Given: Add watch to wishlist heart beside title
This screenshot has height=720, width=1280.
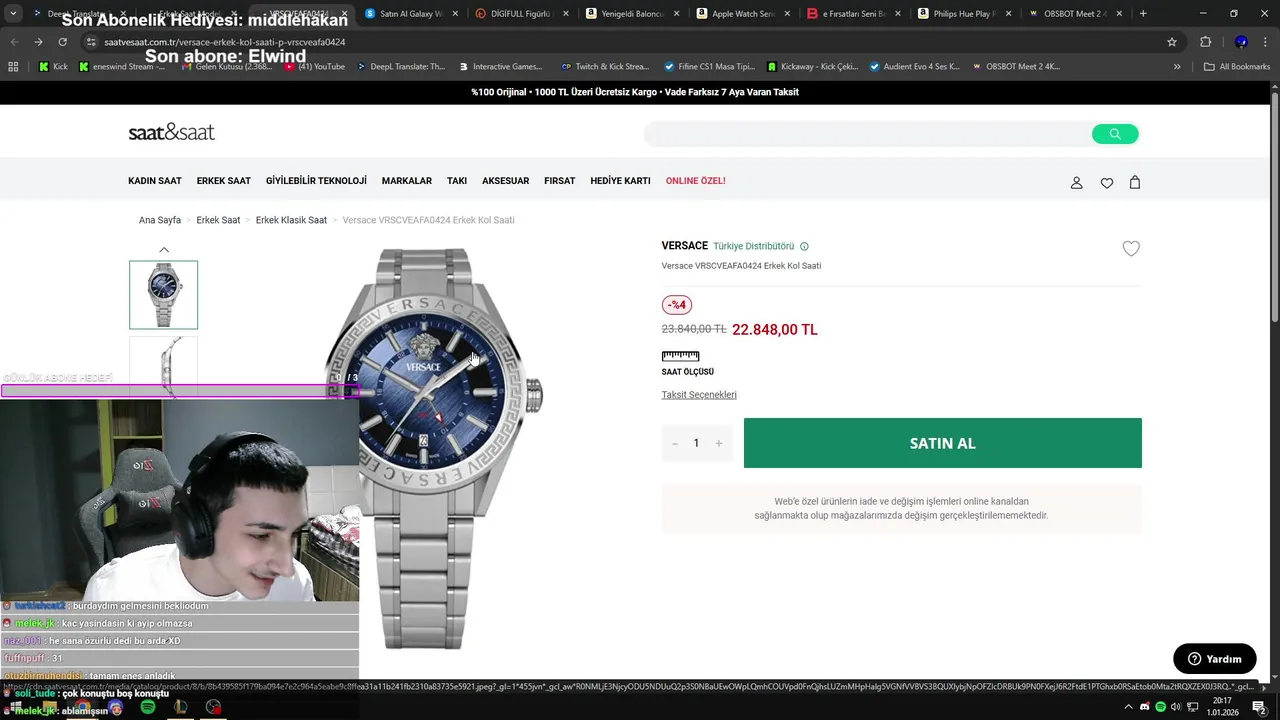Looking at the screenshot, I should [1131, 249].
